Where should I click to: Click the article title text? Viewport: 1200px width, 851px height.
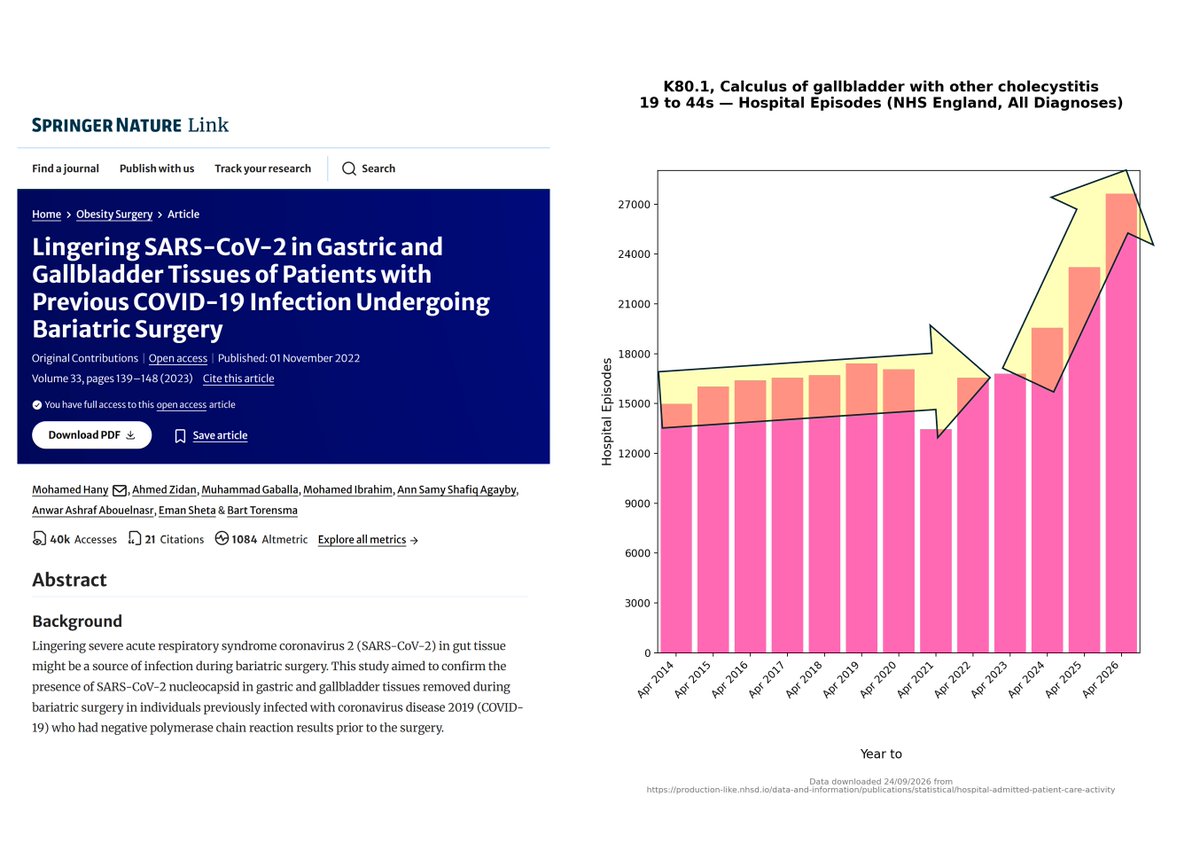coord(261,288)
